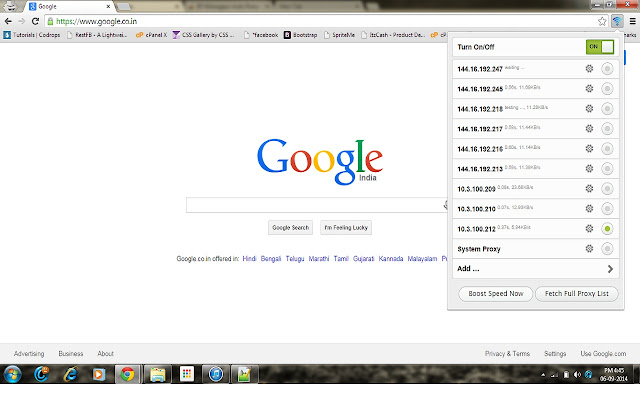Click the Google search input field
Image resolution: width=640 pixels, height=400 pixels.
pyautogui.click(x=316, y=205)
